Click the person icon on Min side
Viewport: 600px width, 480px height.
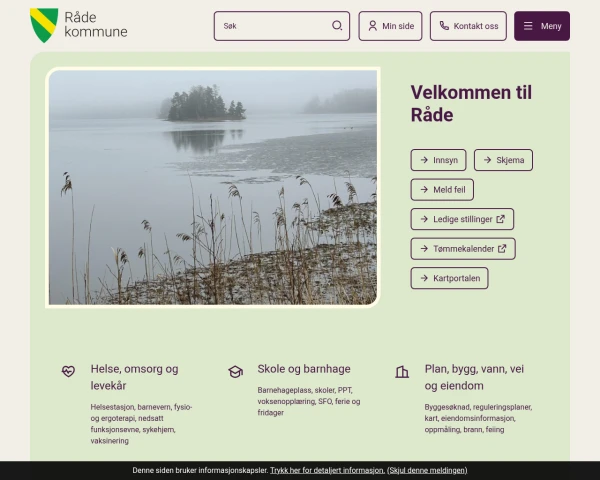point(372,26)
